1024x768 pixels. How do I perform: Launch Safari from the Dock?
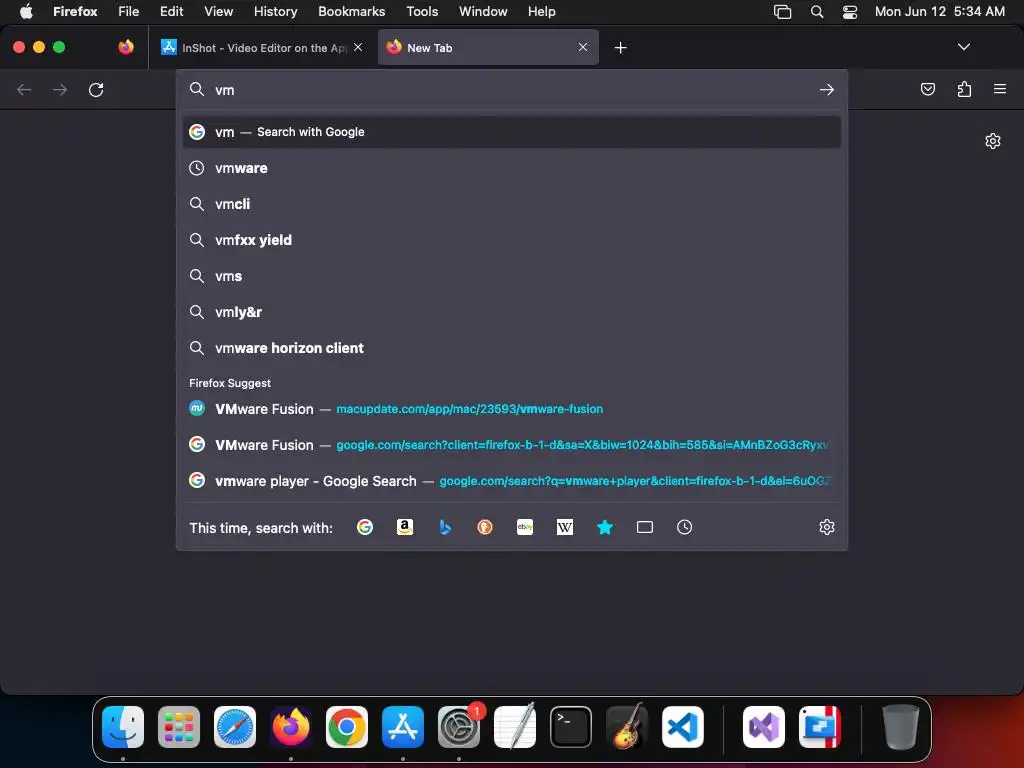pos(235,727)
